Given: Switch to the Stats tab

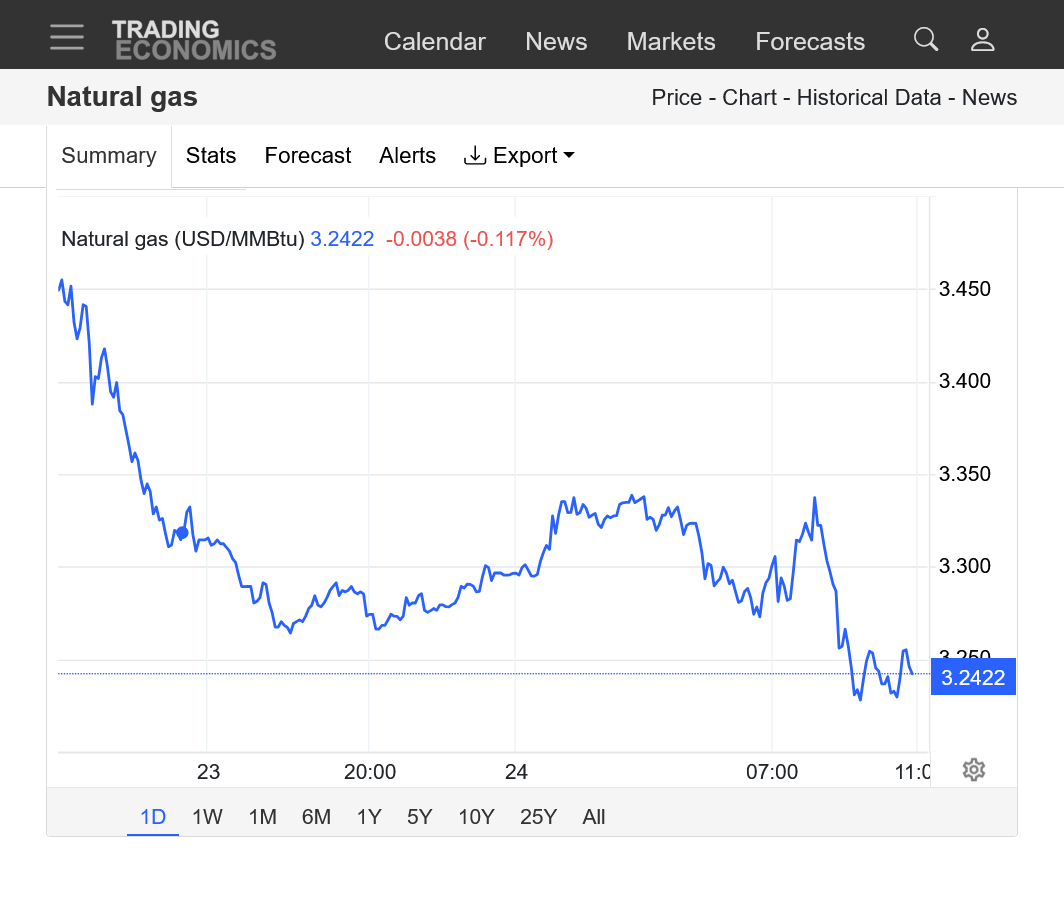Looking at the screenshot, I should pos(211,156).
